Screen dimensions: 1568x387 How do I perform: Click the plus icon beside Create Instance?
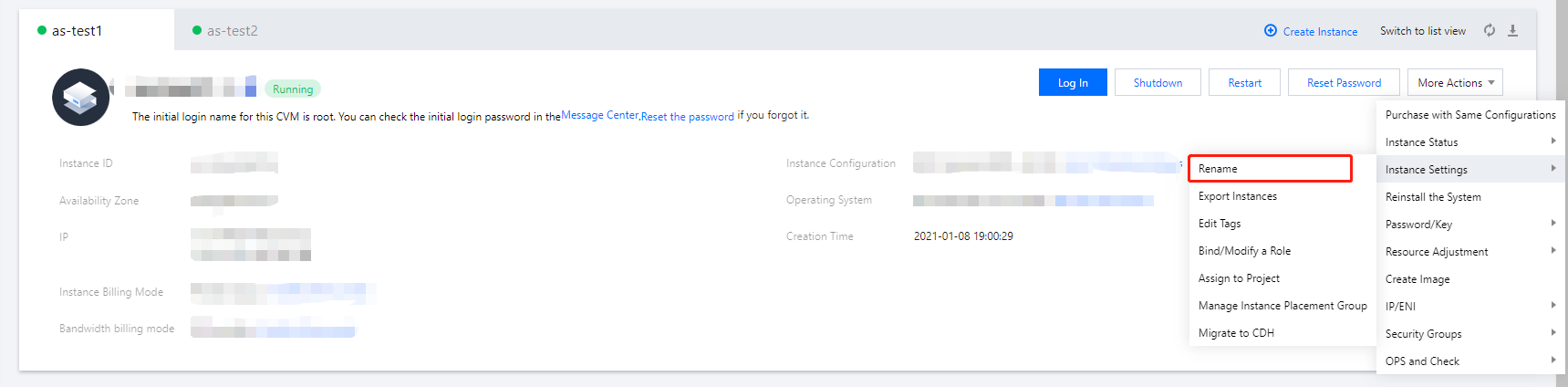1270,30
